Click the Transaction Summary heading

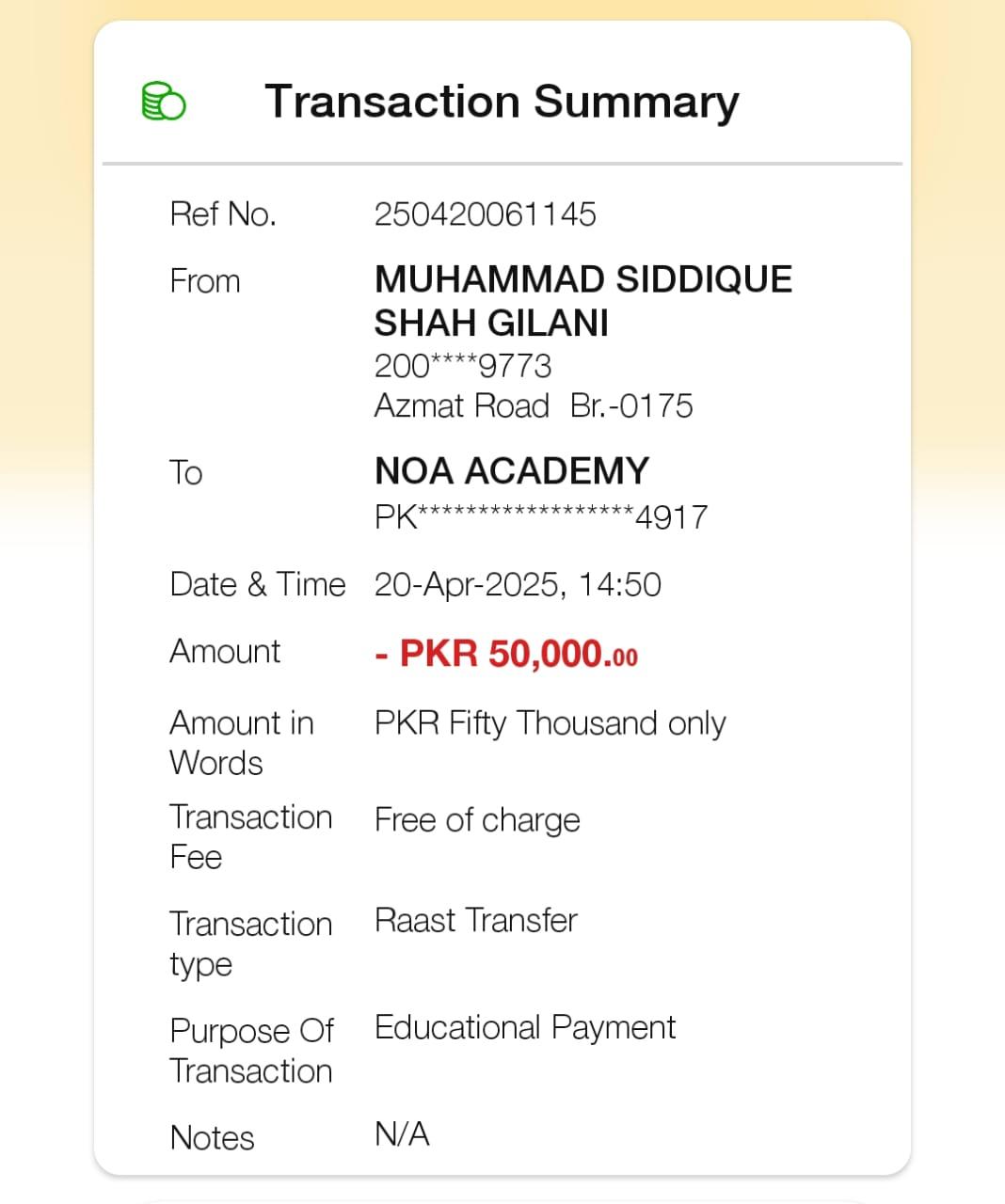(502, 102)
